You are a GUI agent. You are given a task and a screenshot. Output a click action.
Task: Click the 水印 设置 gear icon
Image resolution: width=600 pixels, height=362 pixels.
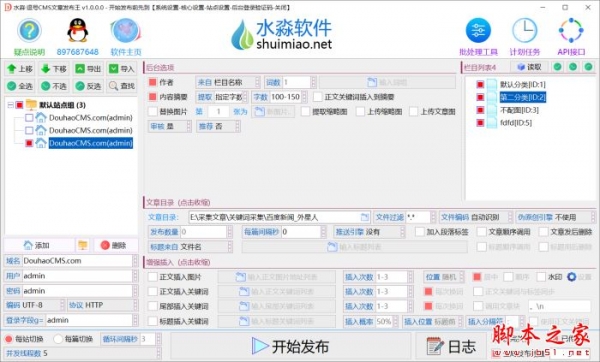[571, 277]
